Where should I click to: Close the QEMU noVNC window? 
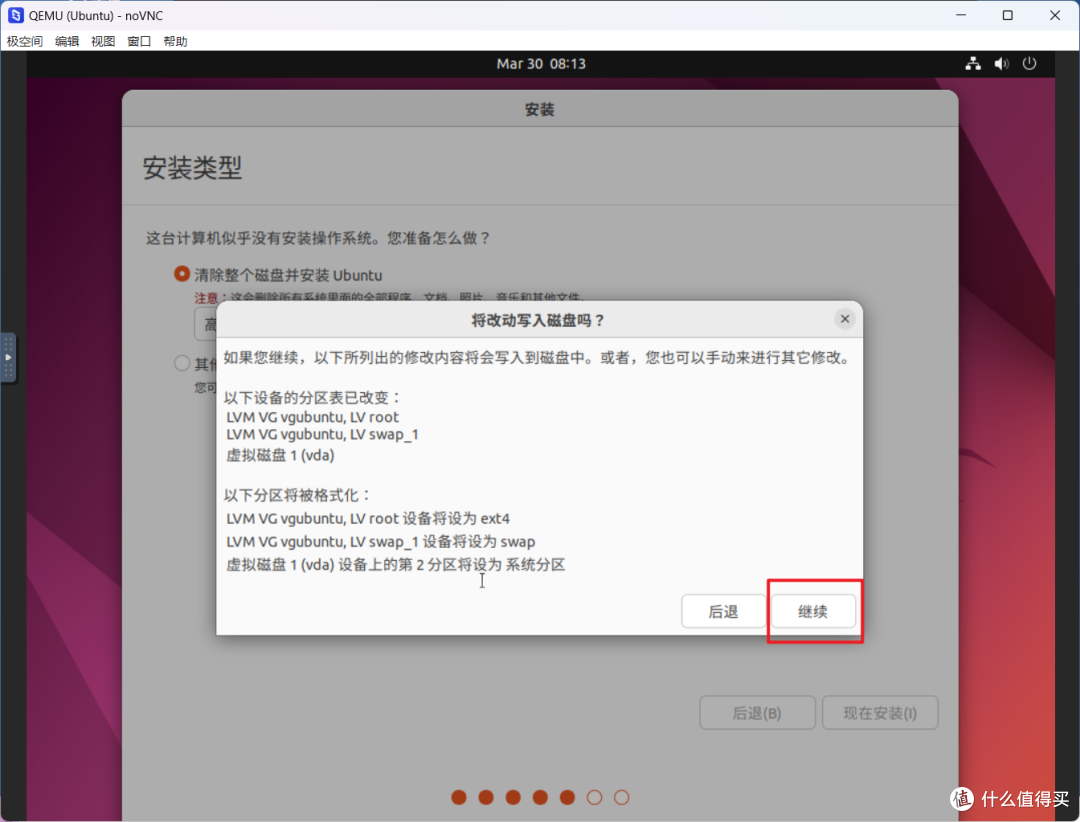coord(1055,15)
